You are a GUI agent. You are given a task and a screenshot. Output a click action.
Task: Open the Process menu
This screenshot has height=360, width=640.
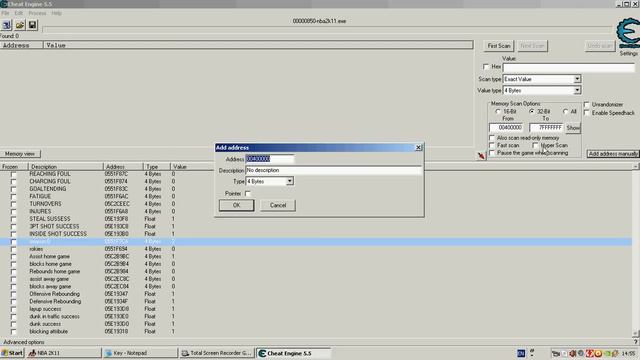click(37, 13)
